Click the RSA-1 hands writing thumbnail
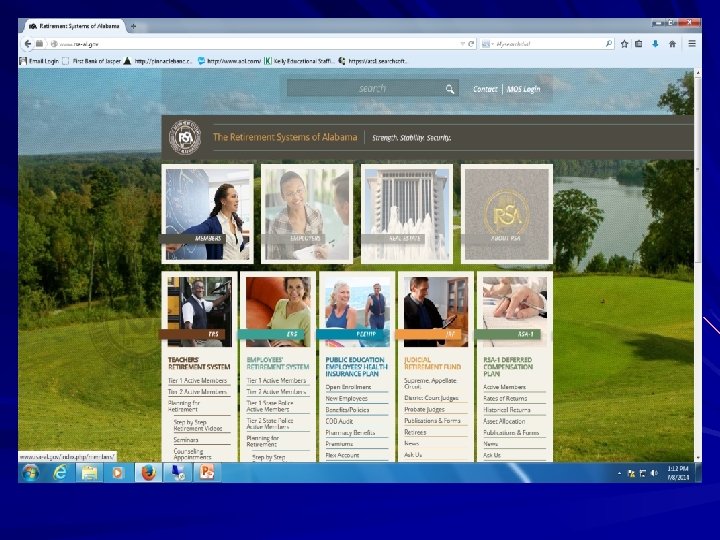720x540 pixels. click(515, 311)
